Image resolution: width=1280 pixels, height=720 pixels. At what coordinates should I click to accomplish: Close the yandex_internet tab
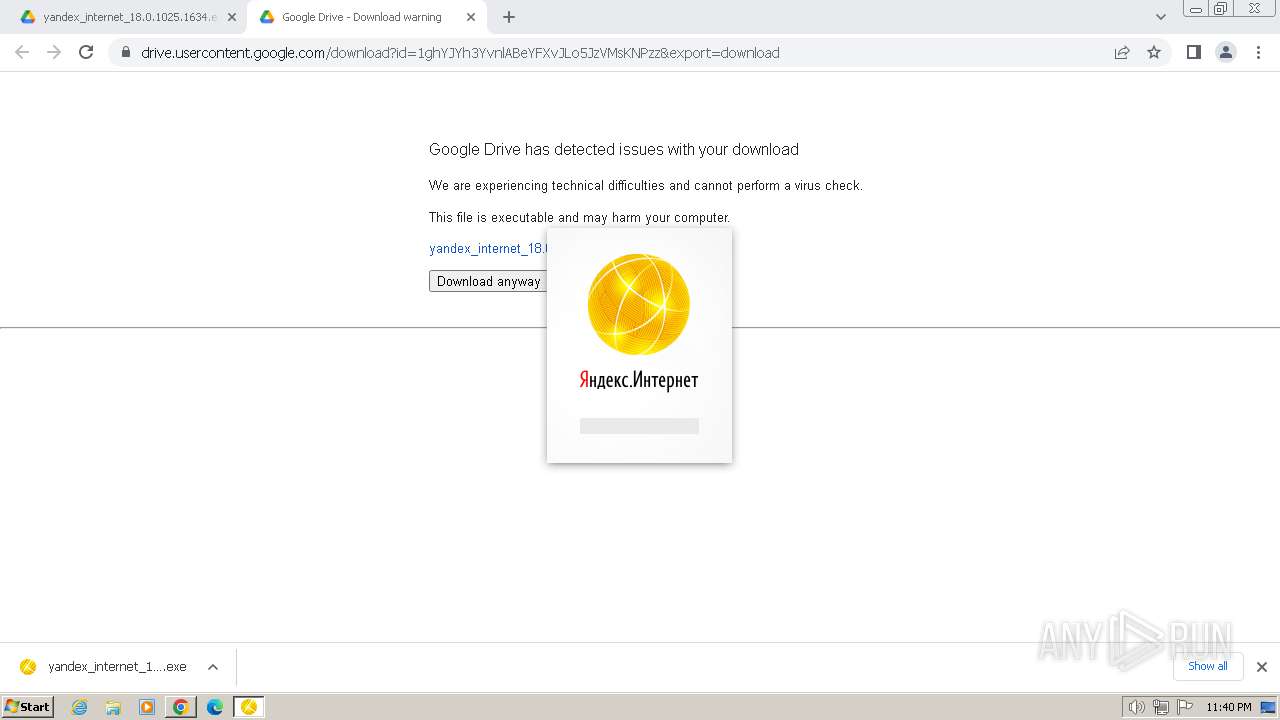pos(232,17)
